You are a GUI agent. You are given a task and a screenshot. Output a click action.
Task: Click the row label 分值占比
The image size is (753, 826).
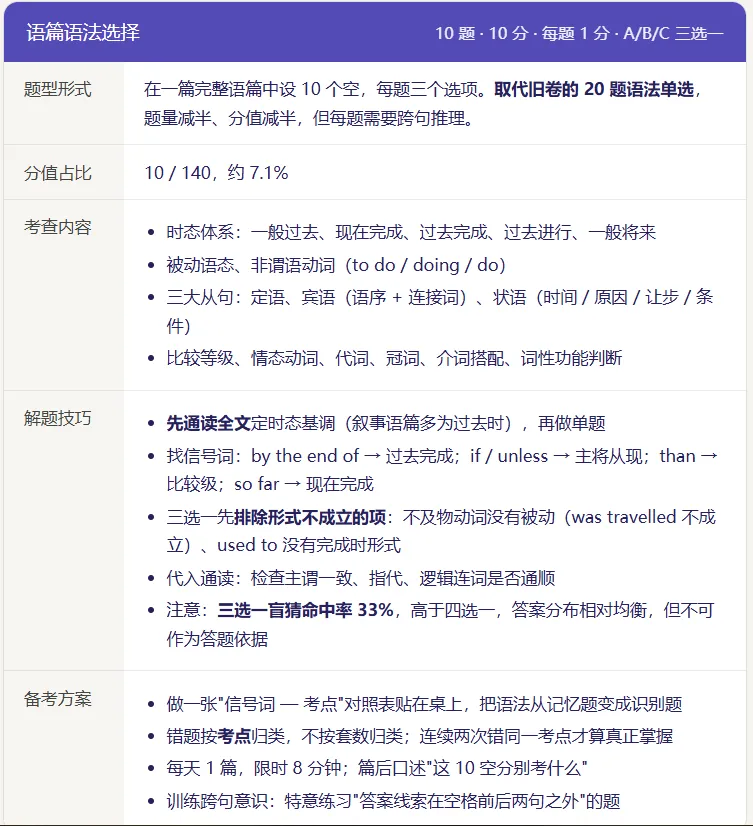pyautogui.click(x=57, y=173)
